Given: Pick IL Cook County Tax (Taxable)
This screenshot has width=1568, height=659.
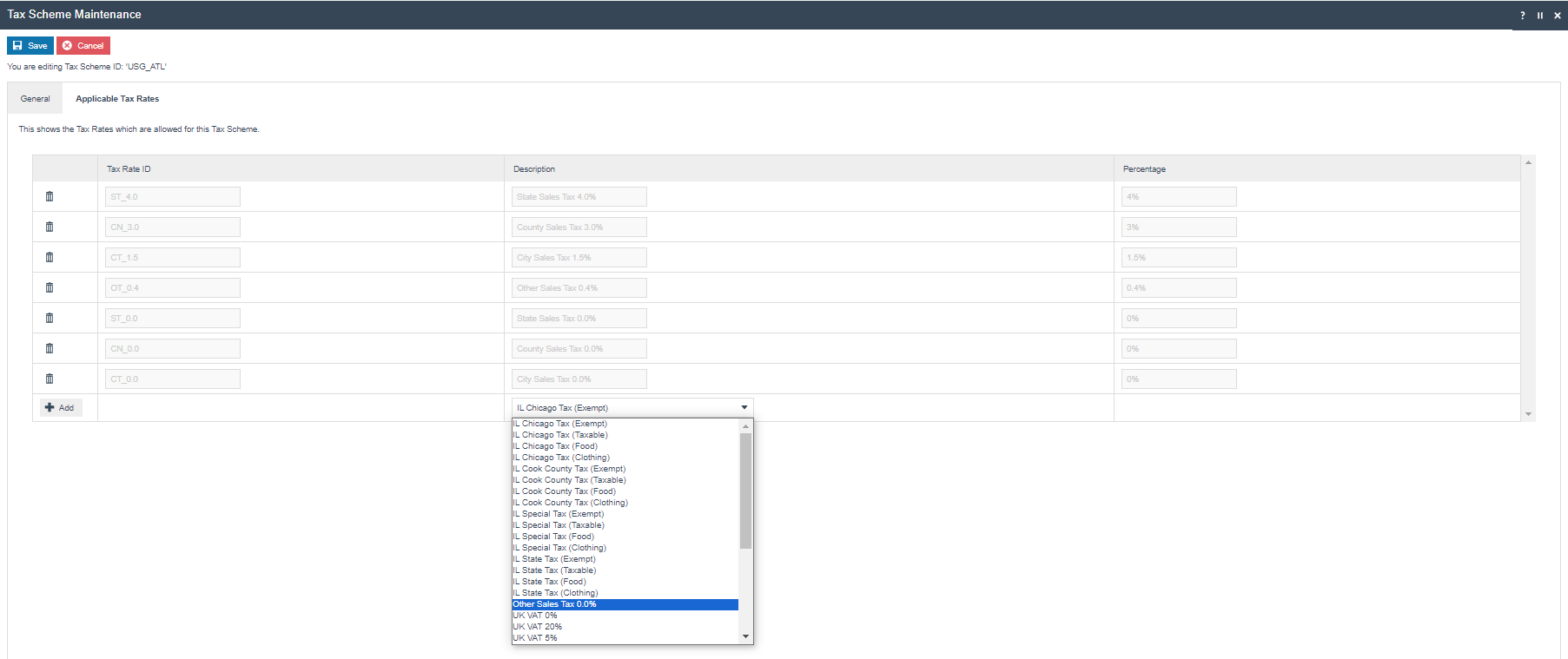Looking at the screenshot, I should point(625,480).
